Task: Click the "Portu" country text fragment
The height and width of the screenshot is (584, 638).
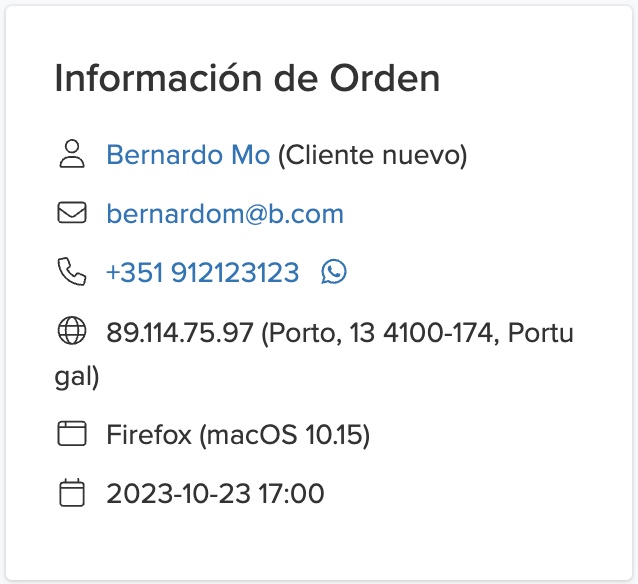Action: [x=541, y=332]
